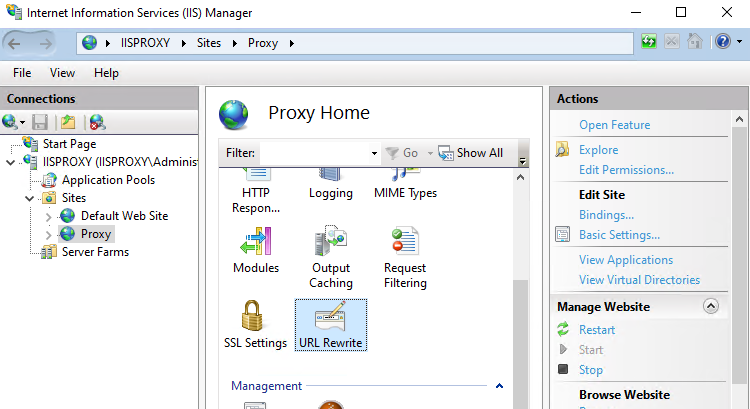Select the Proxy site in tree

(x=96, y=234)
